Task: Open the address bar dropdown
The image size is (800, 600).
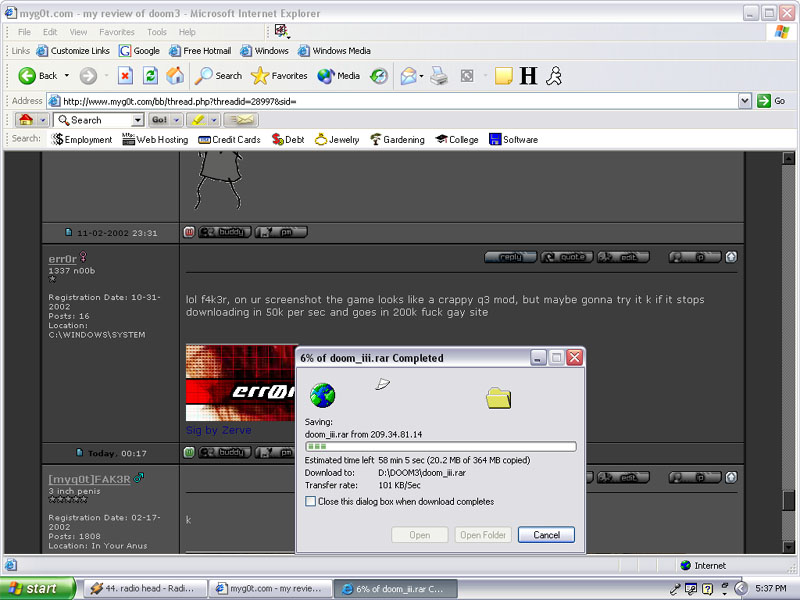Action: pyautogui.click(x=745, y=101)
